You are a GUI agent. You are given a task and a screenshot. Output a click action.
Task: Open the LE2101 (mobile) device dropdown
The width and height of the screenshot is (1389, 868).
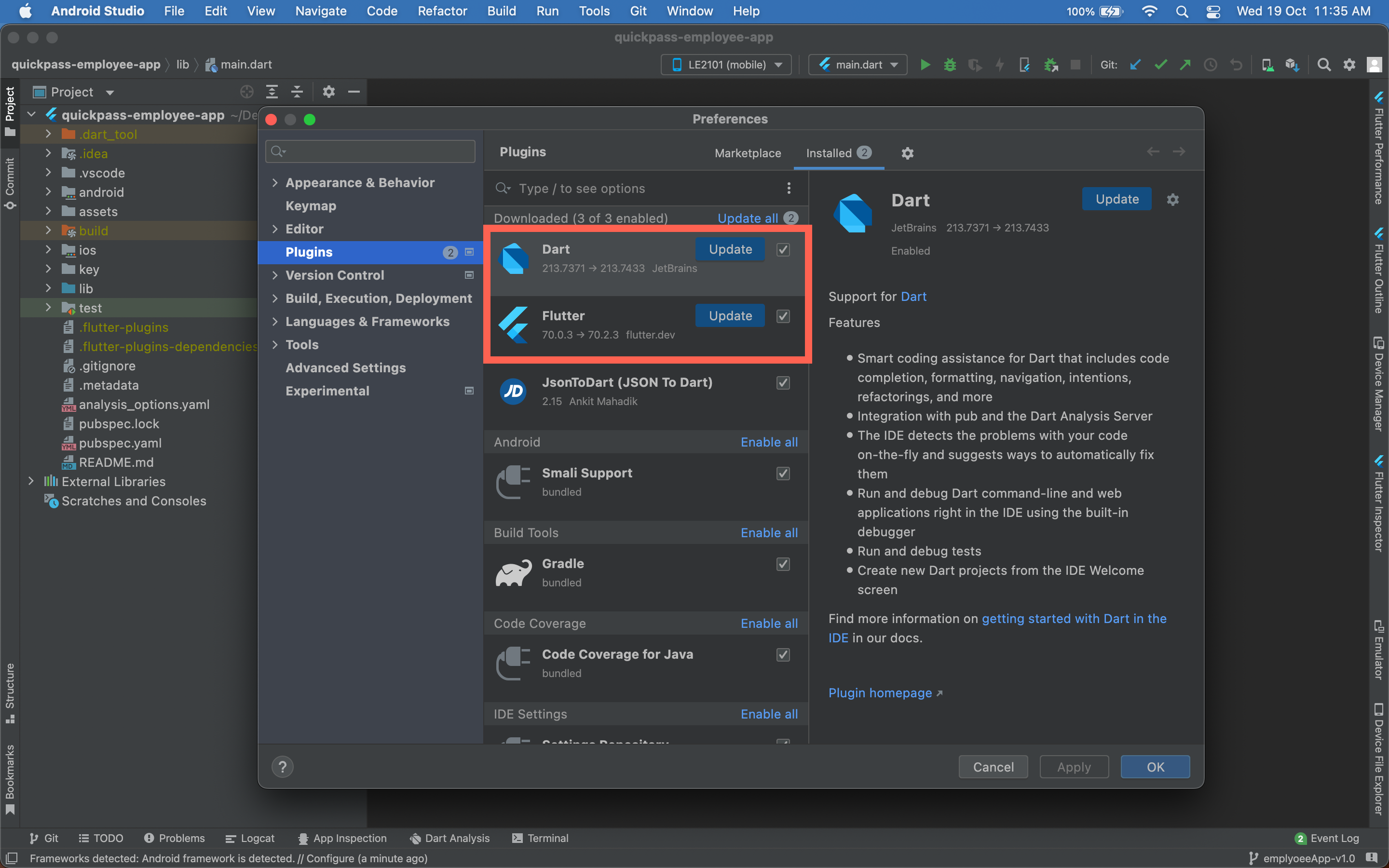click(x=726, y=65)
